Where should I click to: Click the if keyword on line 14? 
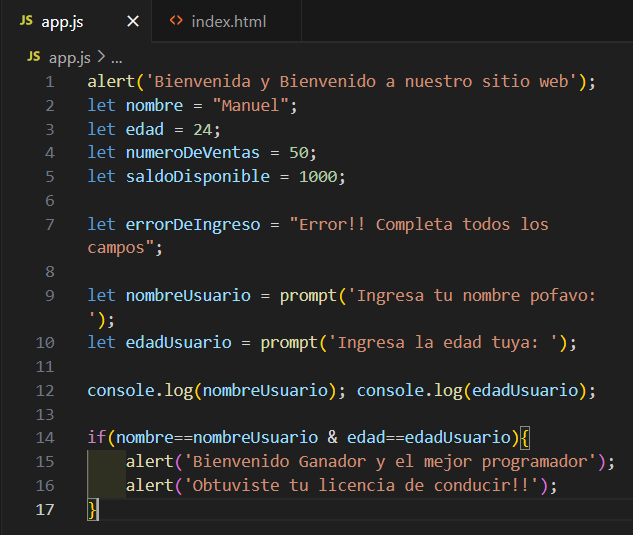(x=97, y=438)
